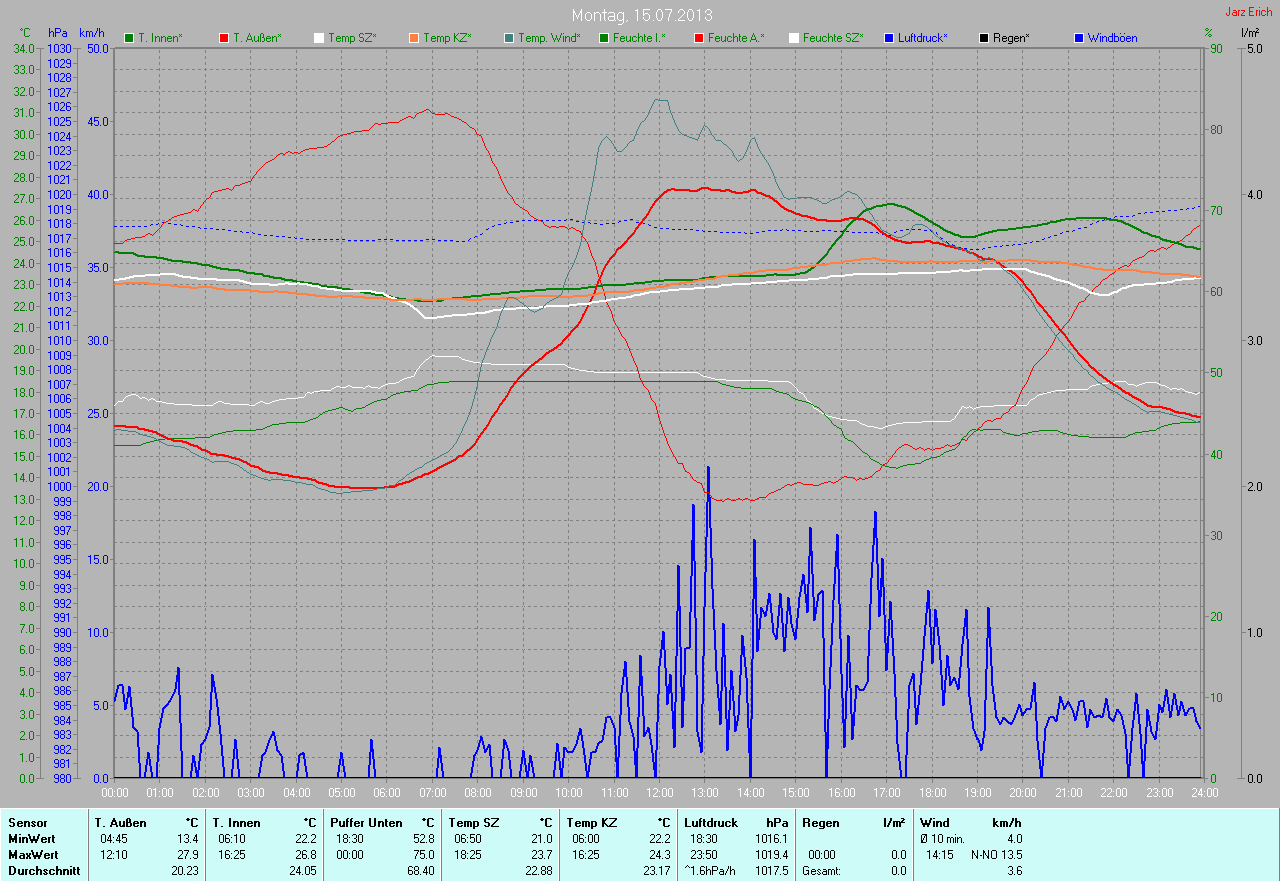Click the Puffer Unten column header
The height and width of the screenshot is (881, 1280).
(366, 822)
